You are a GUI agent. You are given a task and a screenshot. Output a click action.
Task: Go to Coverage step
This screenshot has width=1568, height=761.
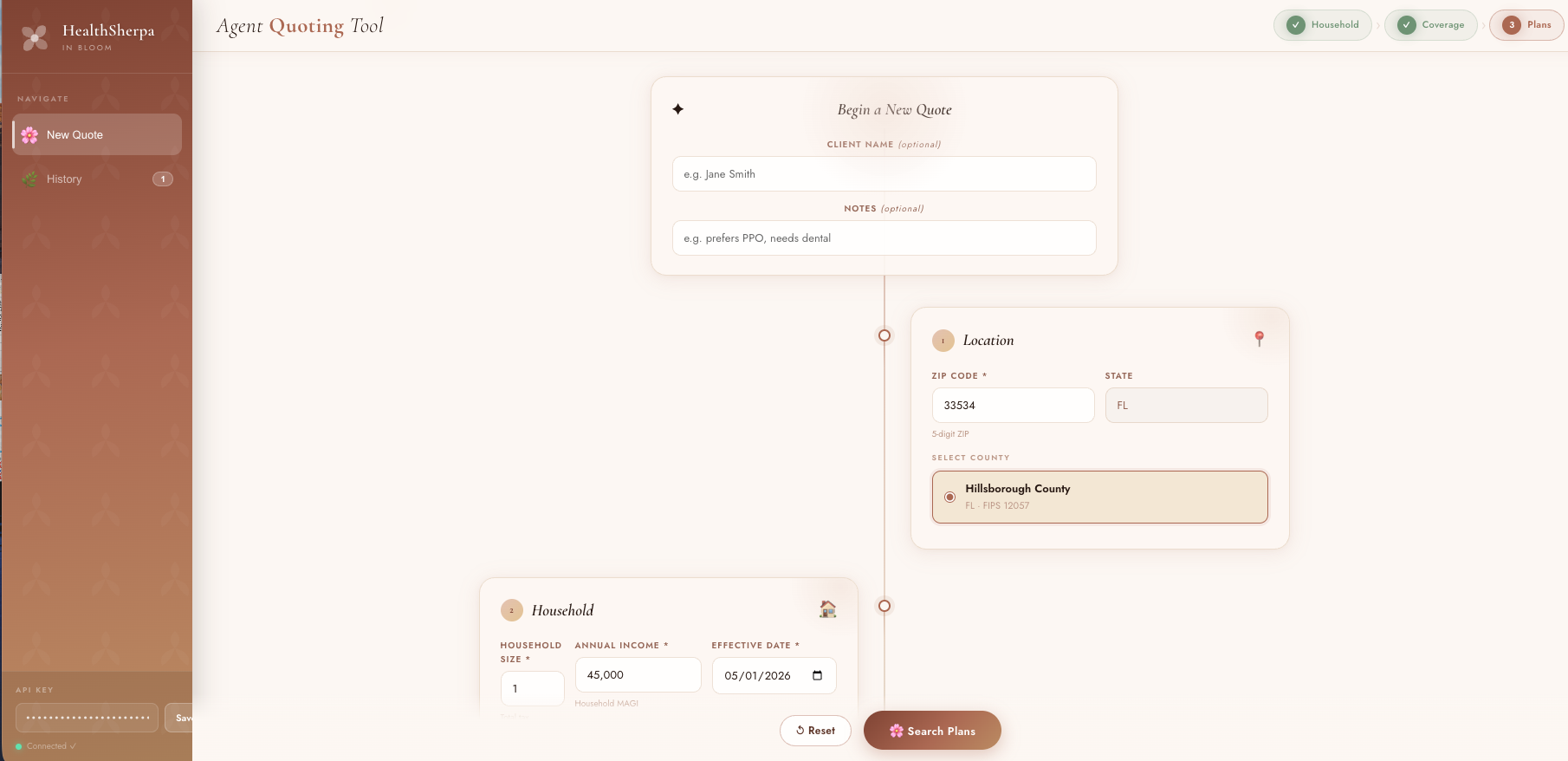pyautogui.click(x=1430, y=25)
